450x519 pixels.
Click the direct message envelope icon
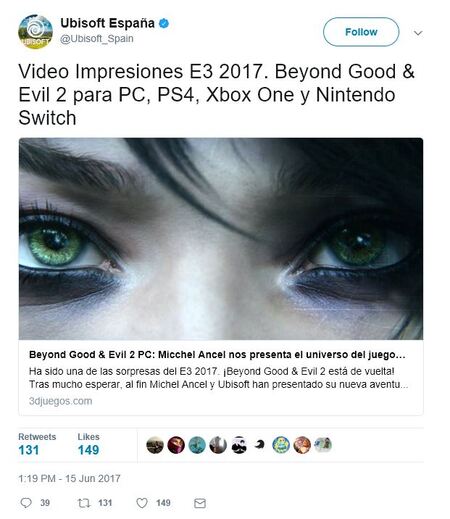pos(200,503)
